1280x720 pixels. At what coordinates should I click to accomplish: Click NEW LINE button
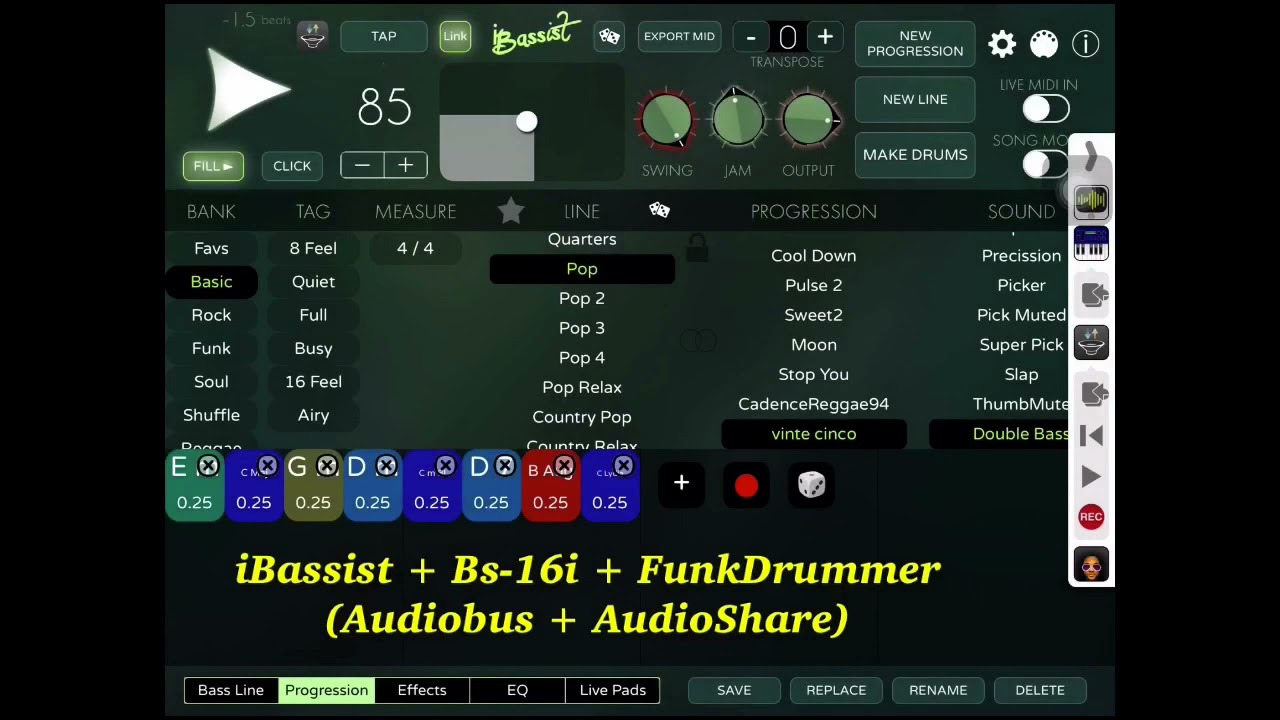[x=915, y=99]
